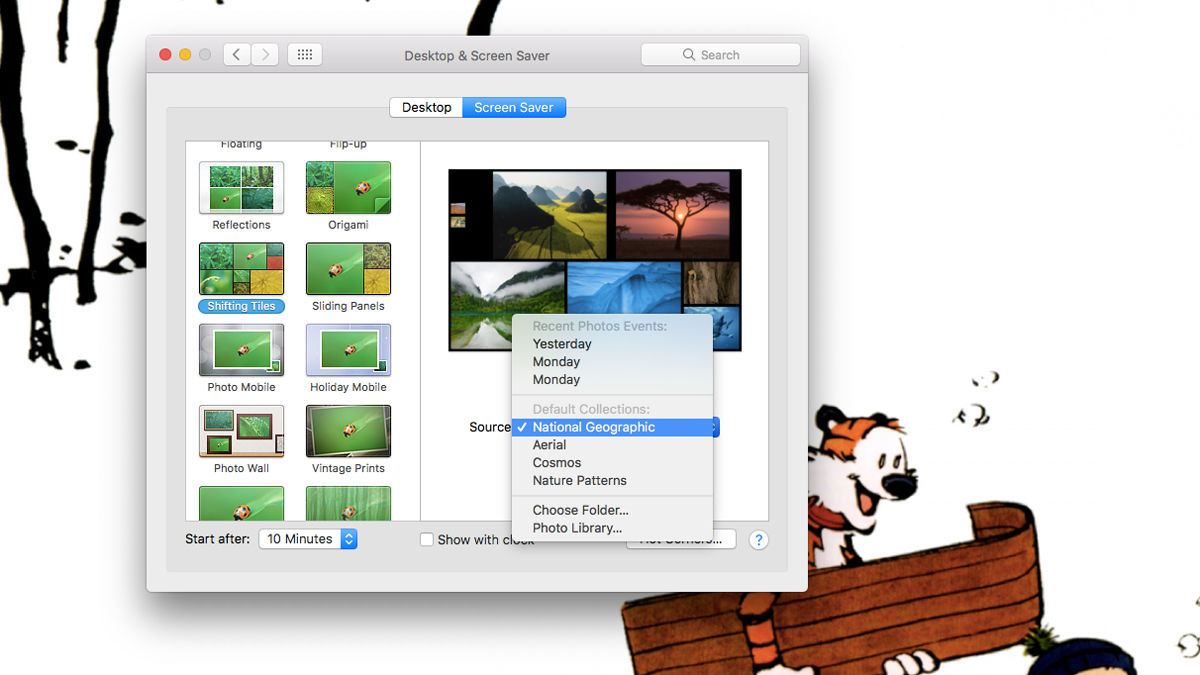
Task: Pick the Vintage Prints screen saver
Action: [348, 431]
